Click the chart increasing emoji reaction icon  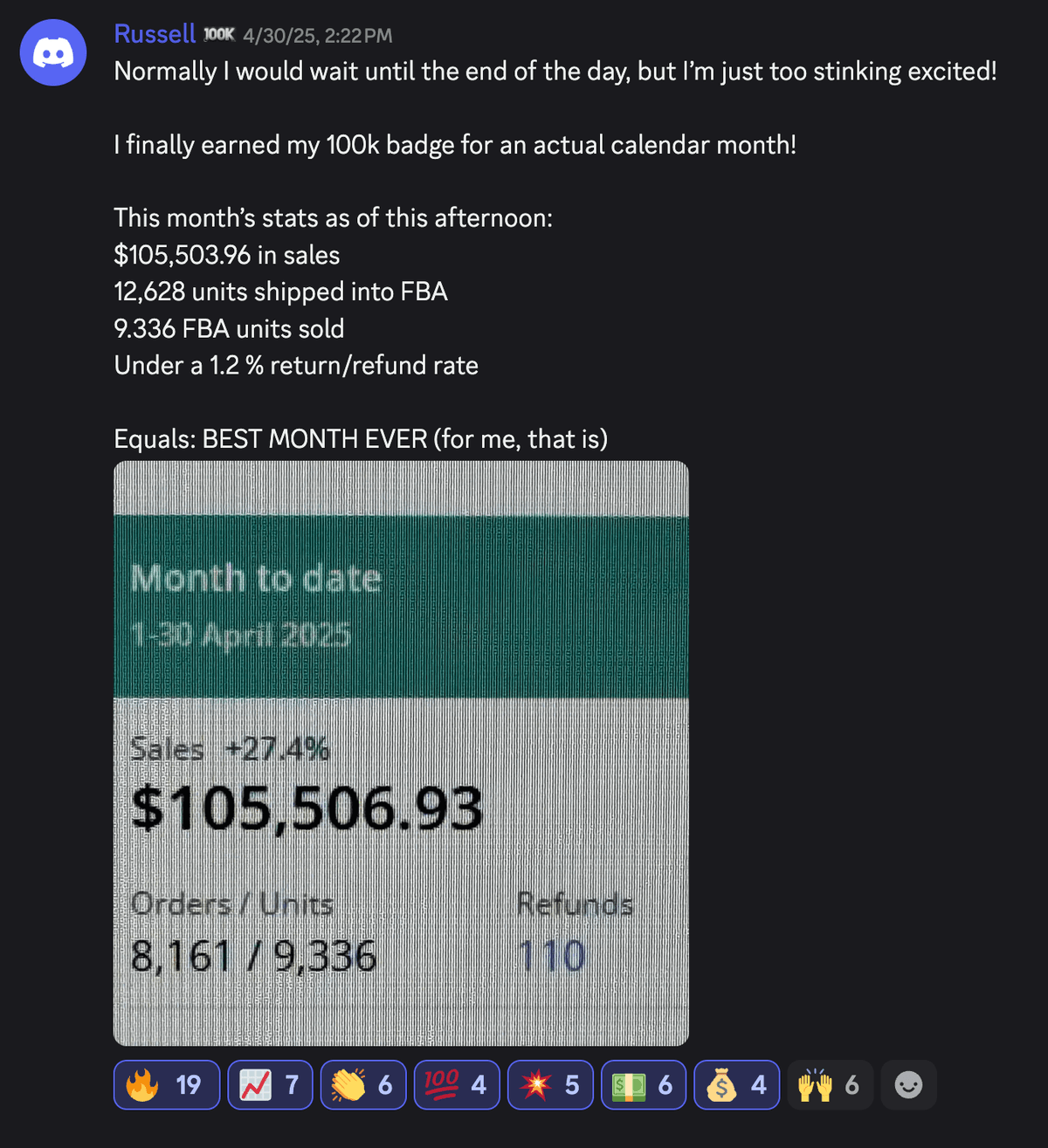pyautogui.click(x=256, y=1084)
